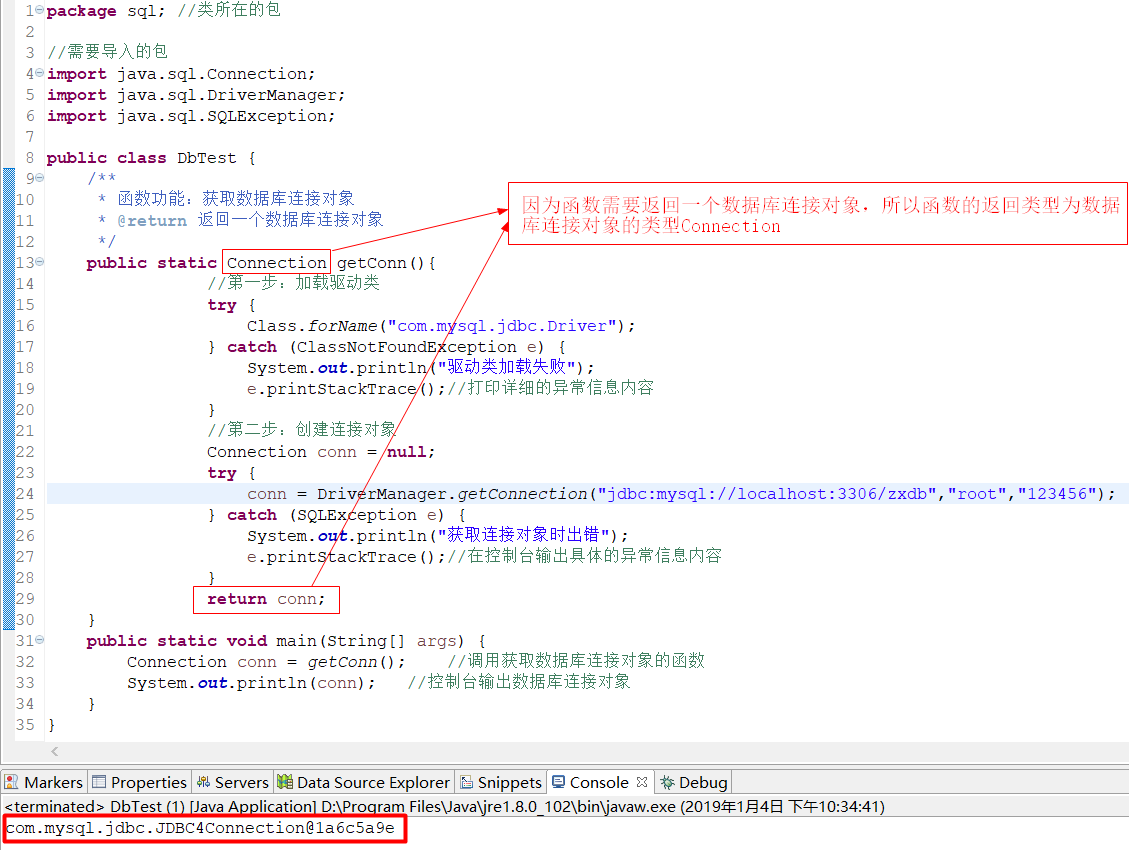
Task: Click line number 13 in the gutter
Action: [24, 263]
